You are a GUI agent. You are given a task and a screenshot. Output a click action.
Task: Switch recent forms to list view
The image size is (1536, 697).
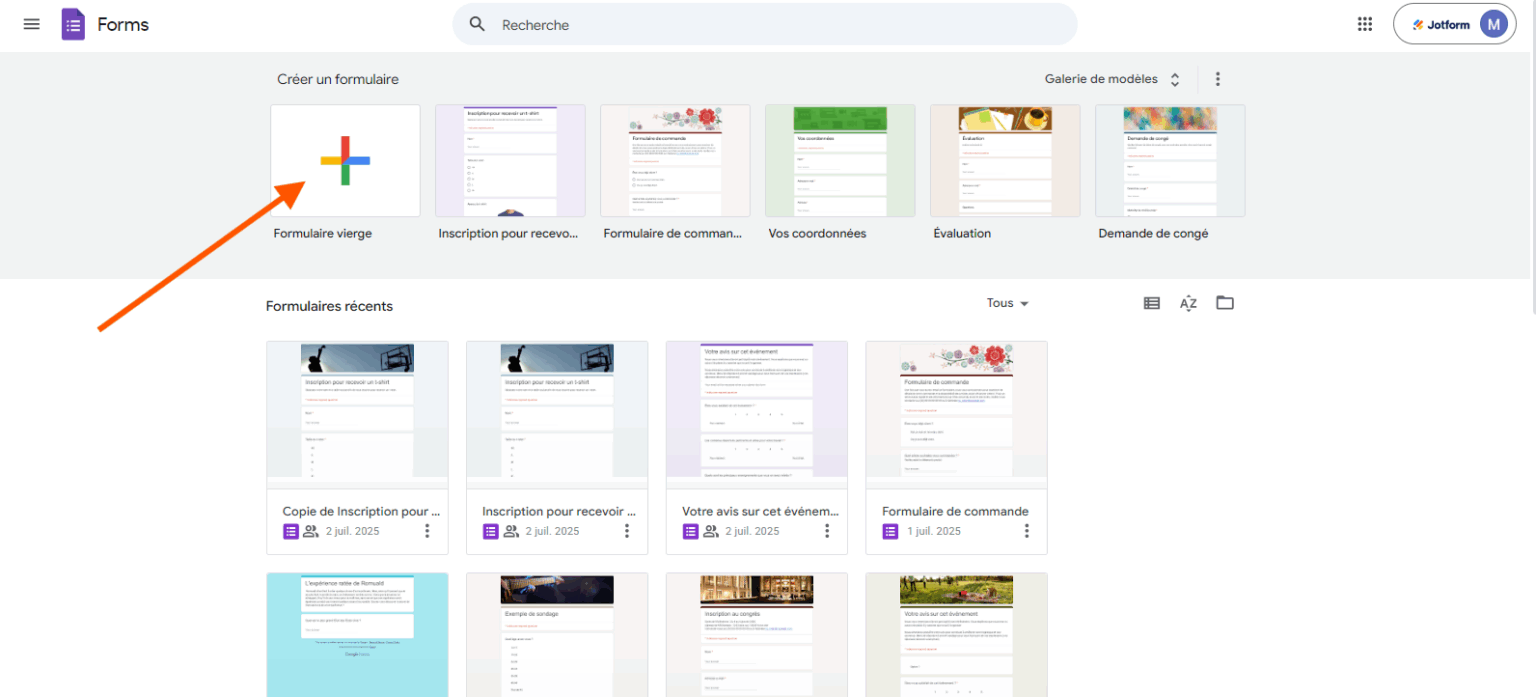tap(1151, 302)
